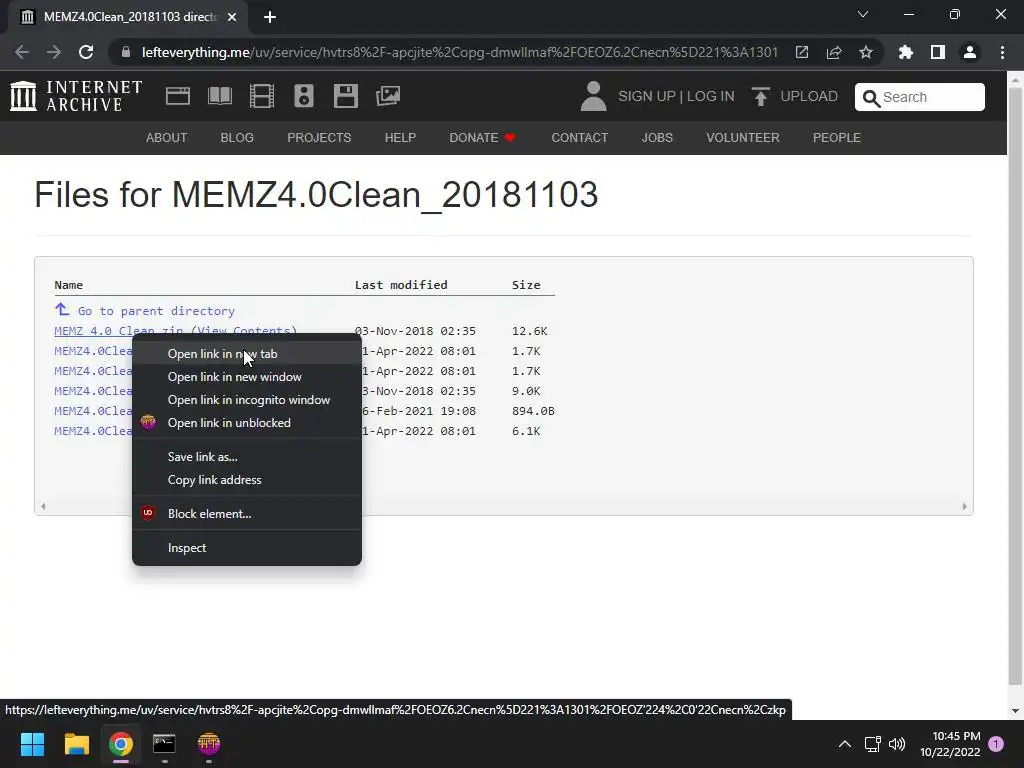1024x768 pixels.
Task: Click the browser Back arrow
Action: 22,52
